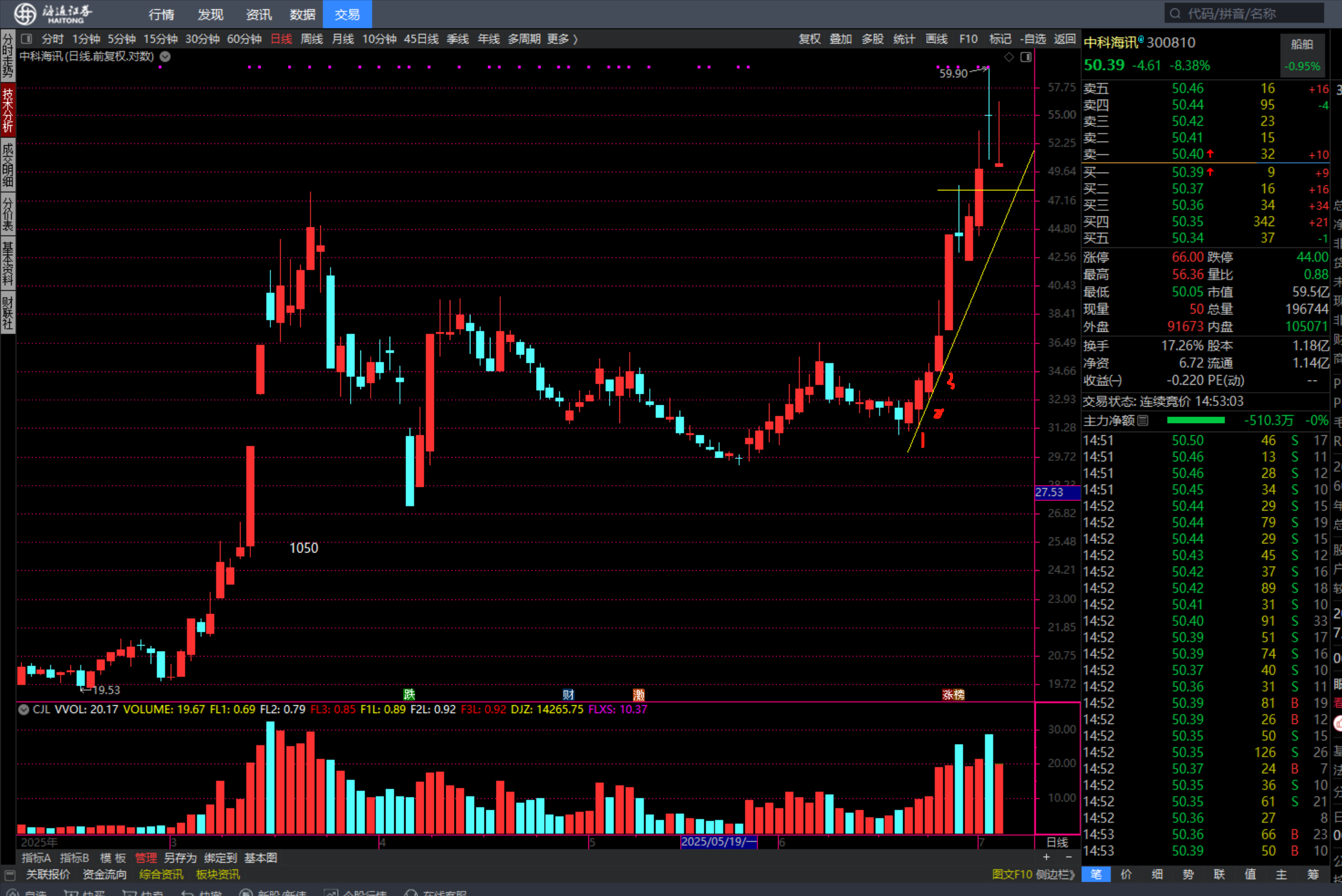Switch to 周线 weekly period
Image resolution: width=1342 pixels, height=896 pixels.
312,39
